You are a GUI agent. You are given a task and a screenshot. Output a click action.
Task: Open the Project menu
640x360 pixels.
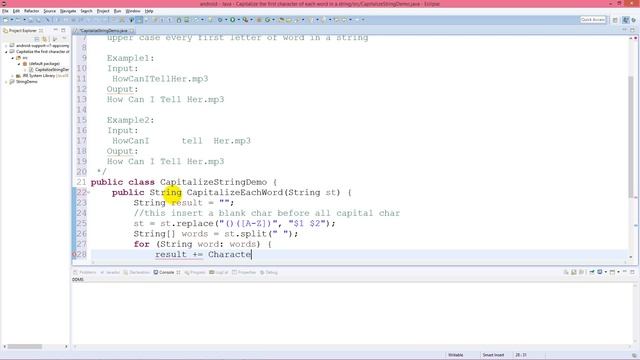(103, 11)
